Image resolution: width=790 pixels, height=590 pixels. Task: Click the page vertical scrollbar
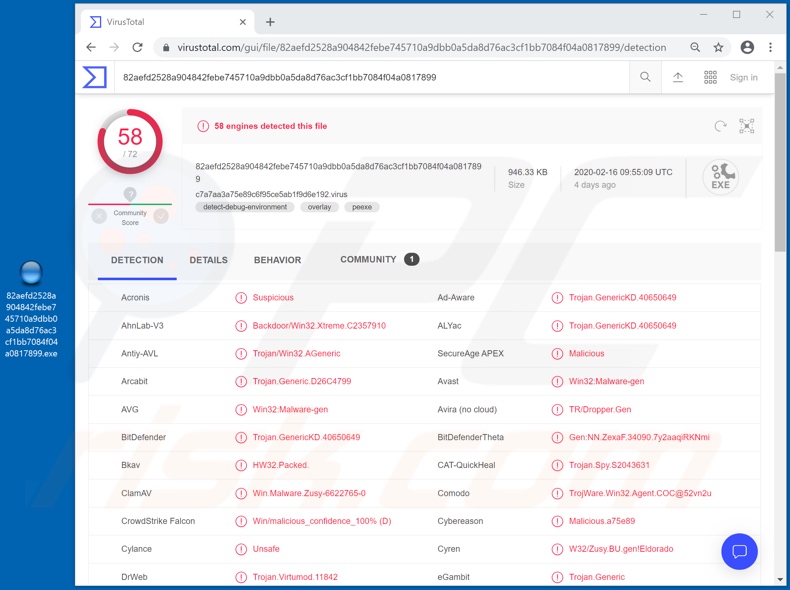point(780,162)
